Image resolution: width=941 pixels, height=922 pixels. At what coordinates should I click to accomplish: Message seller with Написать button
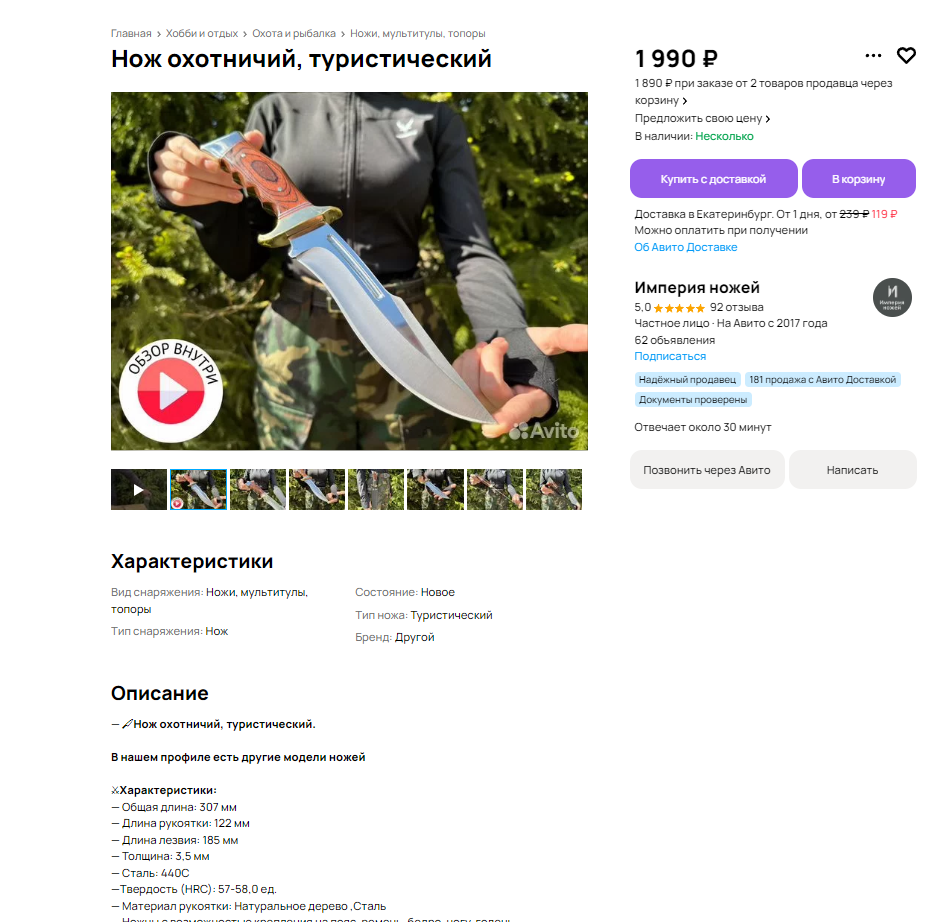click(x=853, y=469)
